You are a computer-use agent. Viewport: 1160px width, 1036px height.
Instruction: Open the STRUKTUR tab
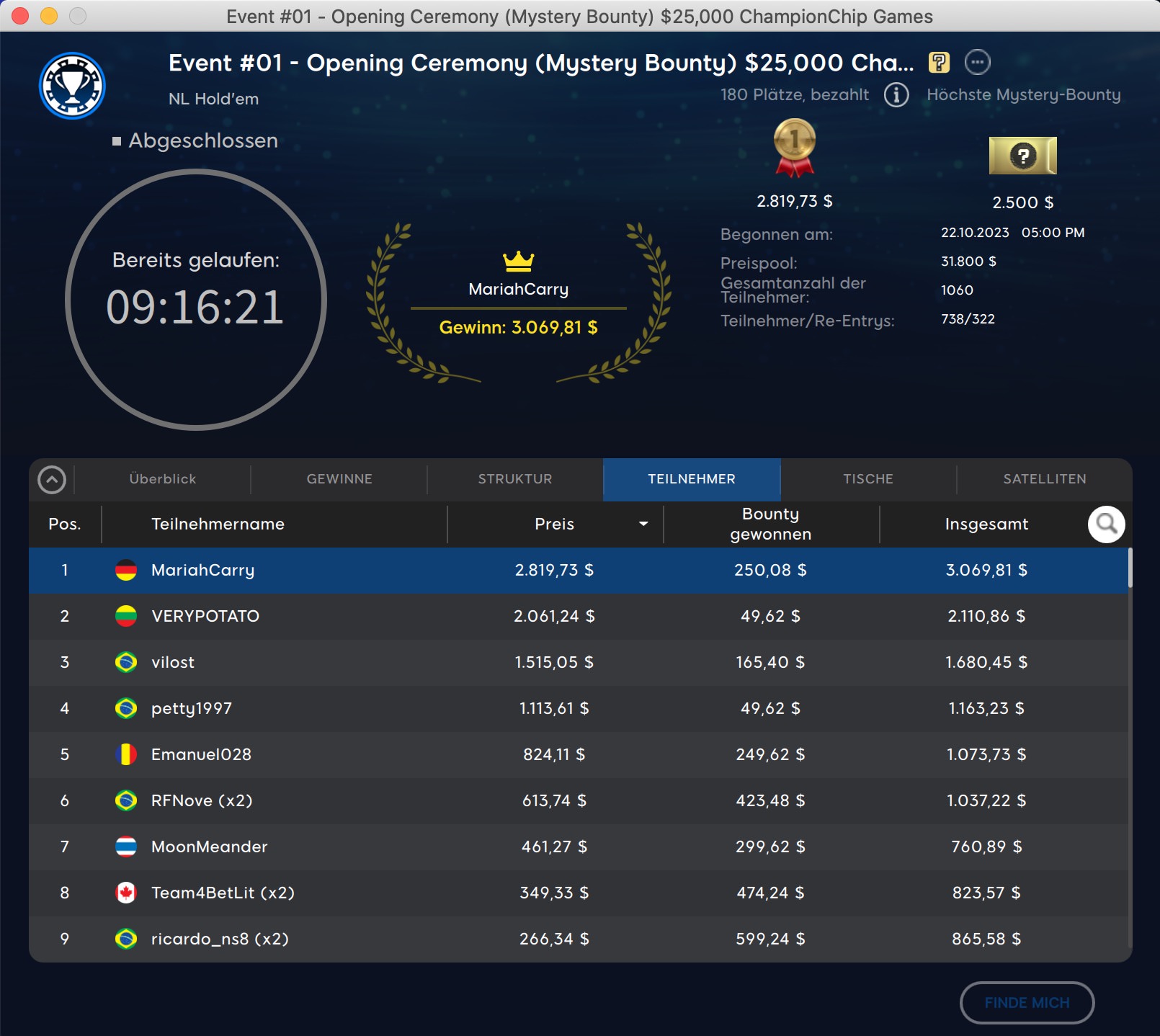tap(515, 479)
